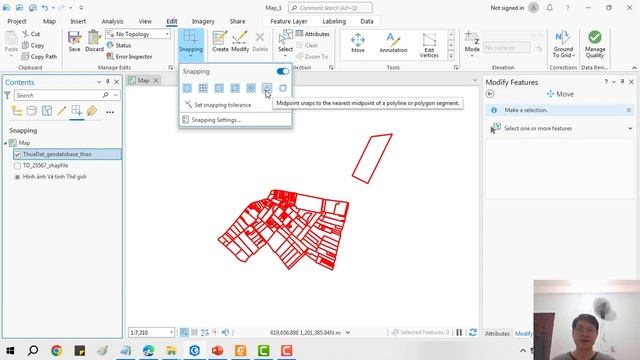The image size is (640, 360).
Task: Go back in Modify Features pane
Action: point(490,94)
